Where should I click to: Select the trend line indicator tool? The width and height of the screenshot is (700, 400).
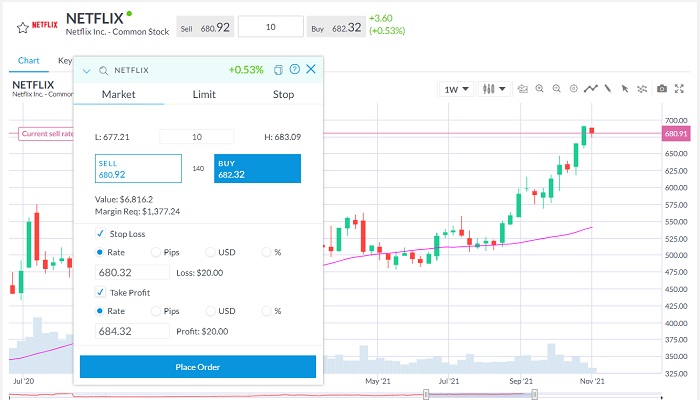591,88
